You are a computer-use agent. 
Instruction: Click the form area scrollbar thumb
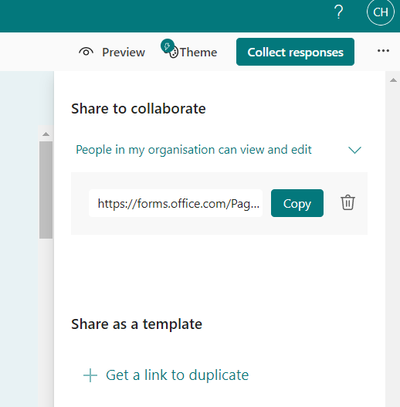(x=46, y=190)
